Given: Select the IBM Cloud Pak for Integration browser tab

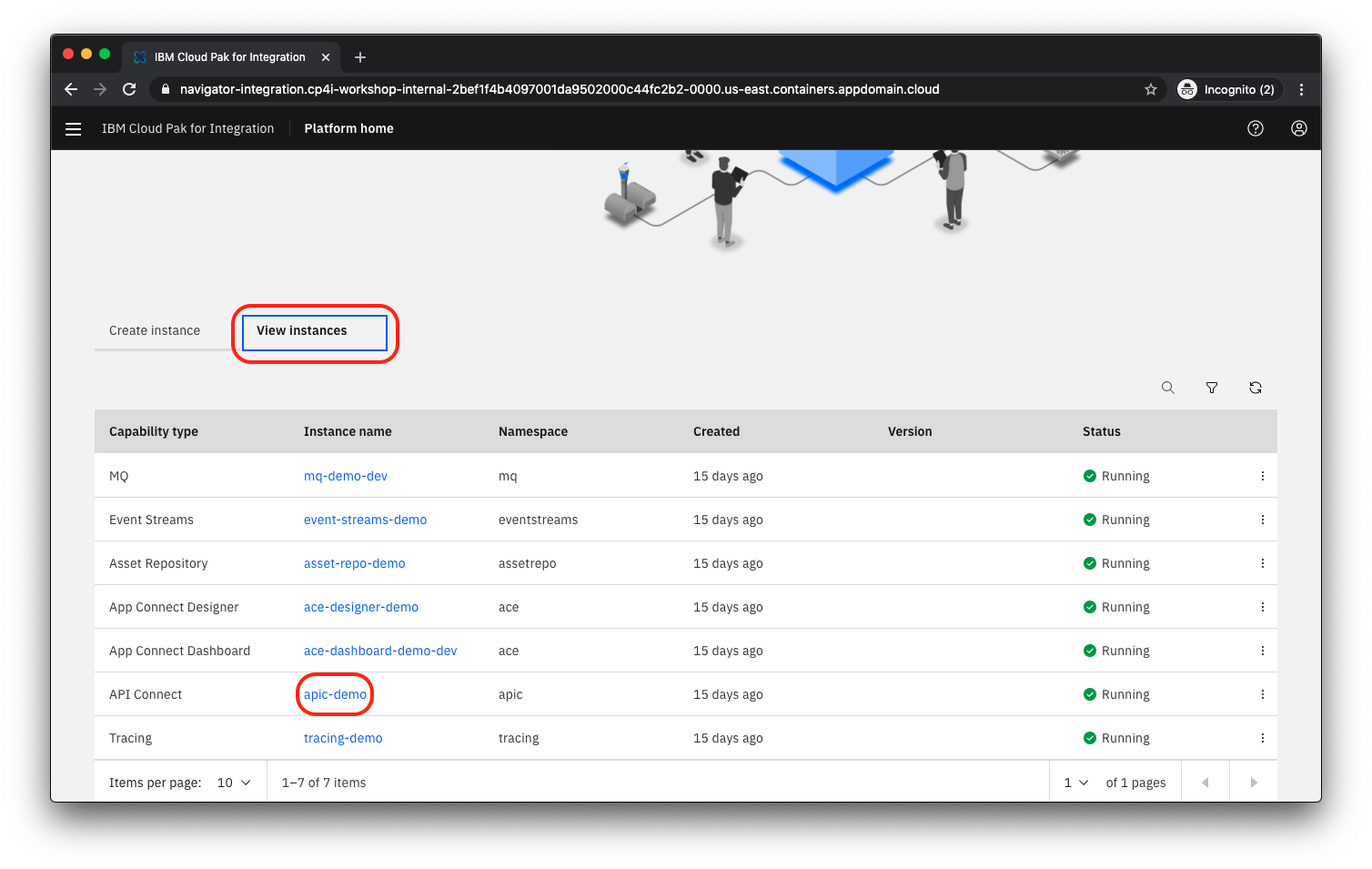Looking at the screenshot, I should click(230, 57).
